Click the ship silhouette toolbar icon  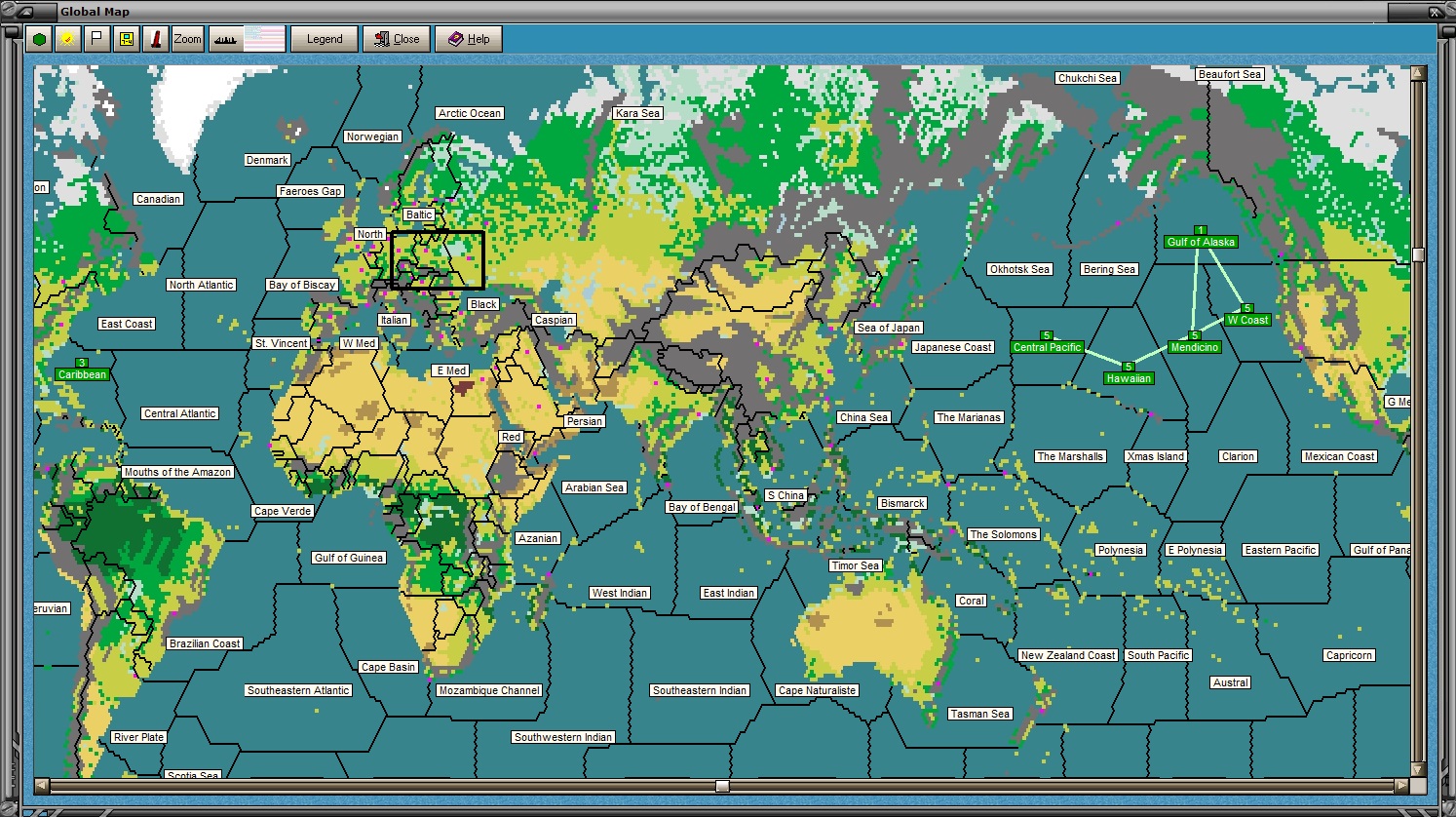click(x=225, y=39)
